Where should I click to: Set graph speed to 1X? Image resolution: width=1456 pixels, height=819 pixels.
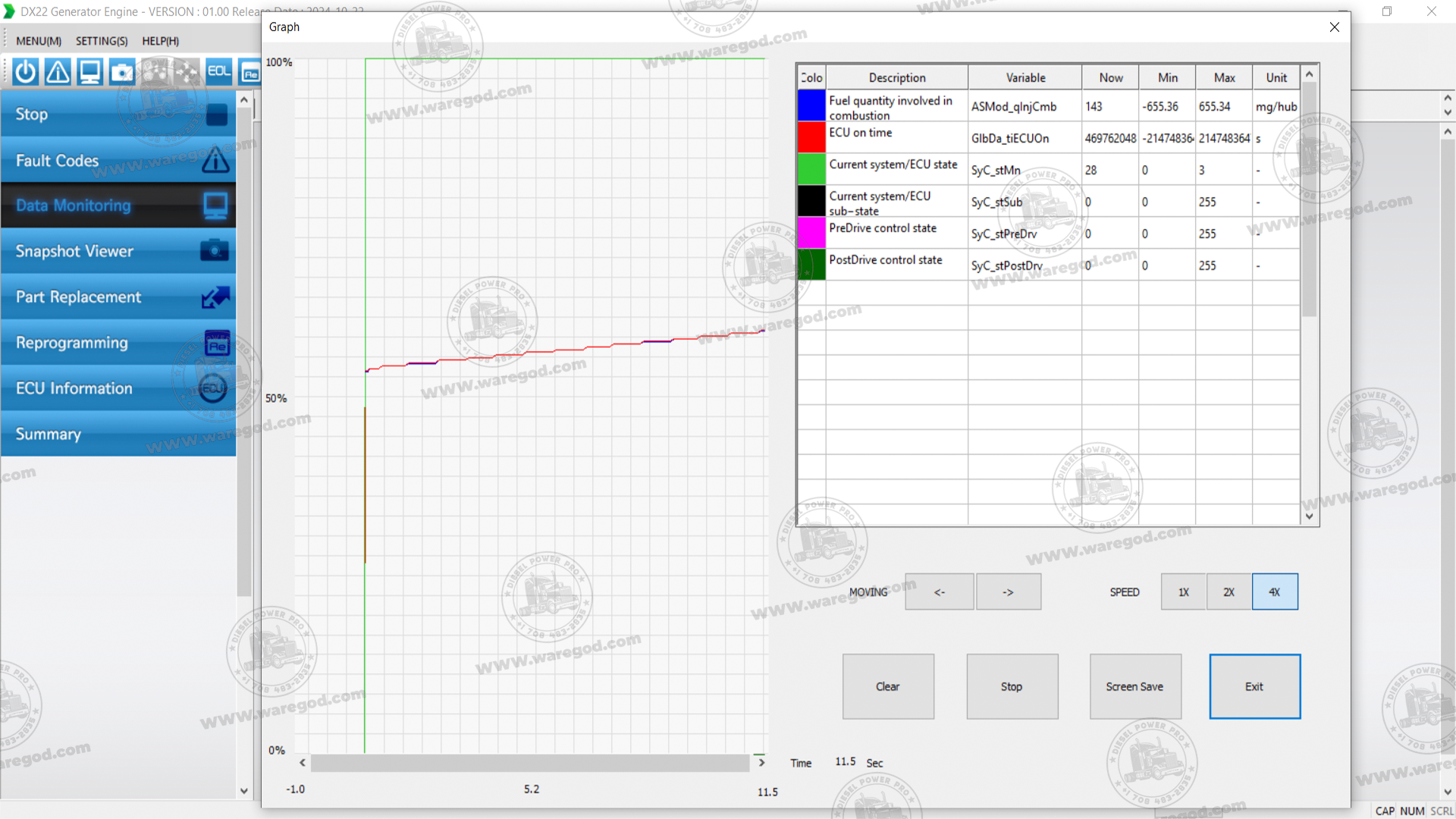point(1183,592)
